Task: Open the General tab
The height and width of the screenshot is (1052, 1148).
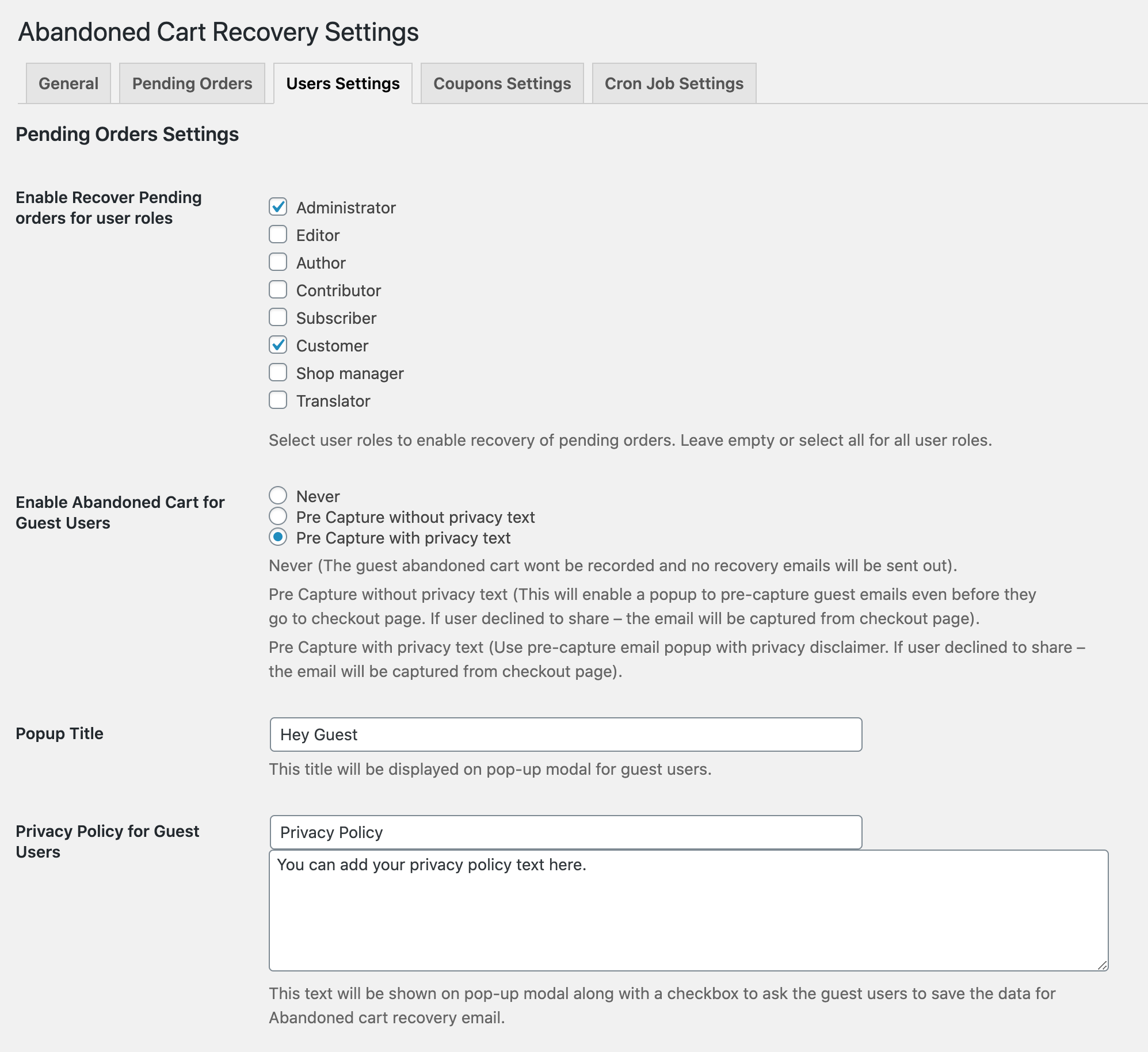Action: pos(68,83)
